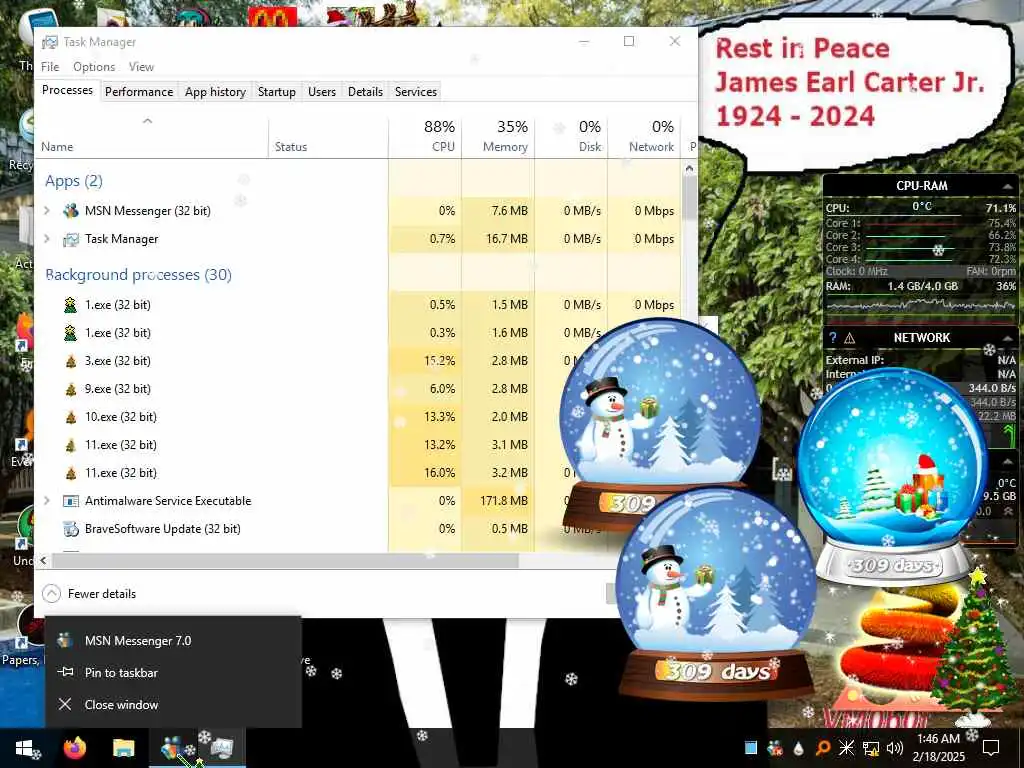The image size is (1024, 768).
Task: Click the snowflake tray icon
Action: tap(846, 748)
